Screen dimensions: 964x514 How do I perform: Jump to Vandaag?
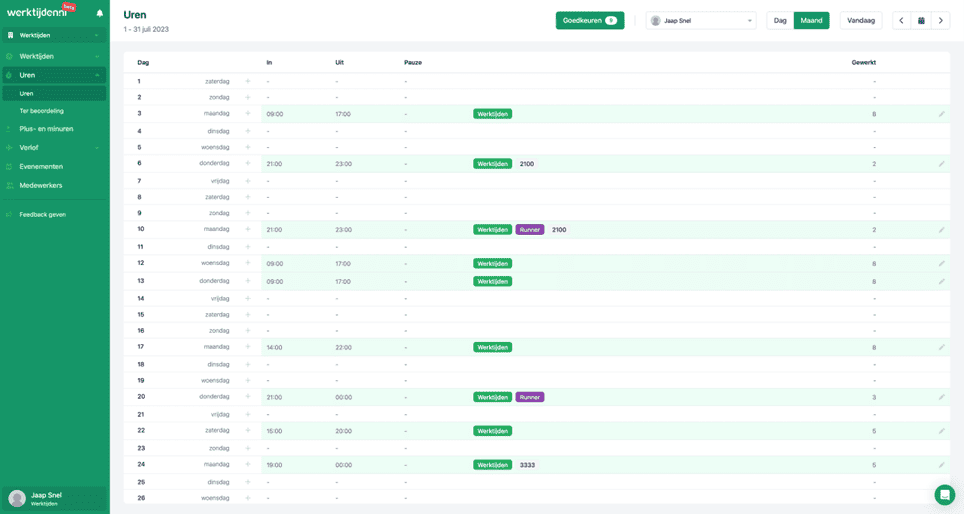(x=861, y=20)
